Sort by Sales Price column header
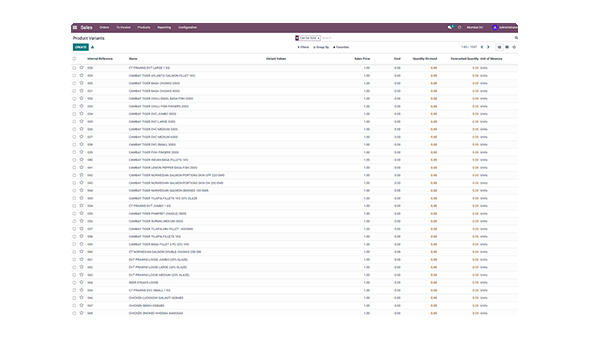Viewport: 590px width, 360px height. click(x=362, y=59)
